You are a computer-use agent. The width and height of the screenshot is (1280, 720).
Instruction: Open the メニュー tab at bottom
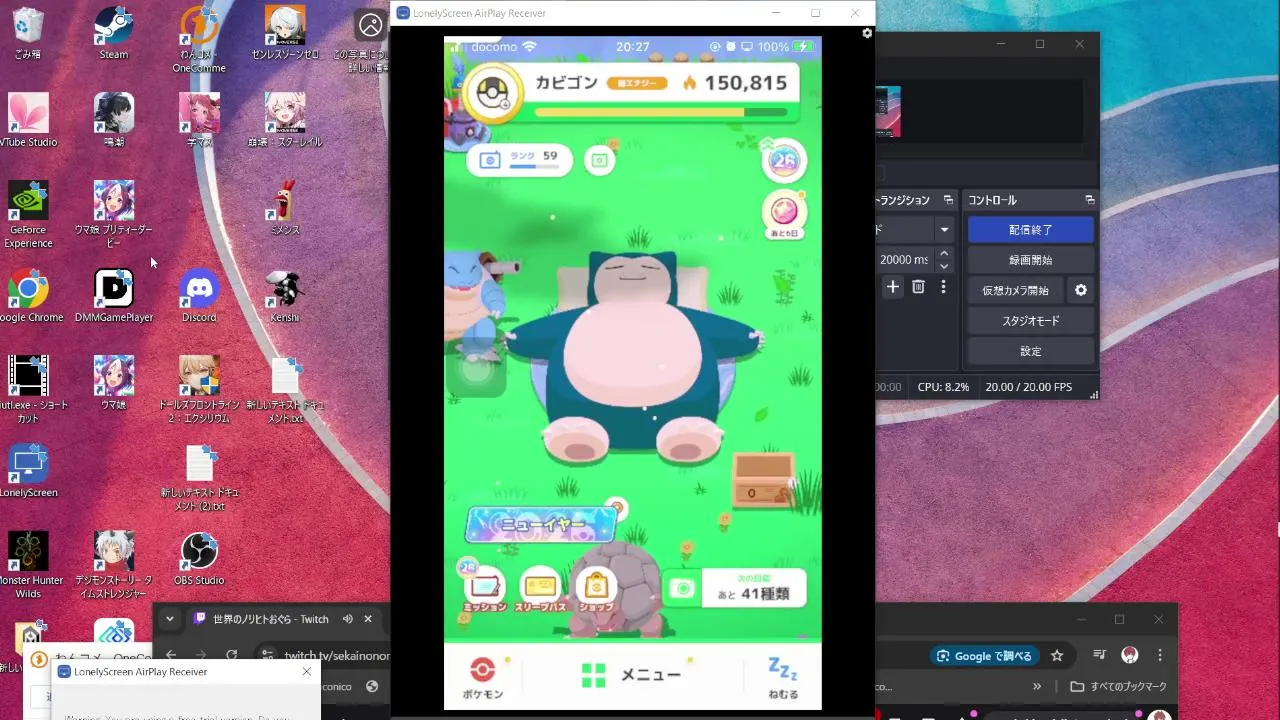[631, 675]
